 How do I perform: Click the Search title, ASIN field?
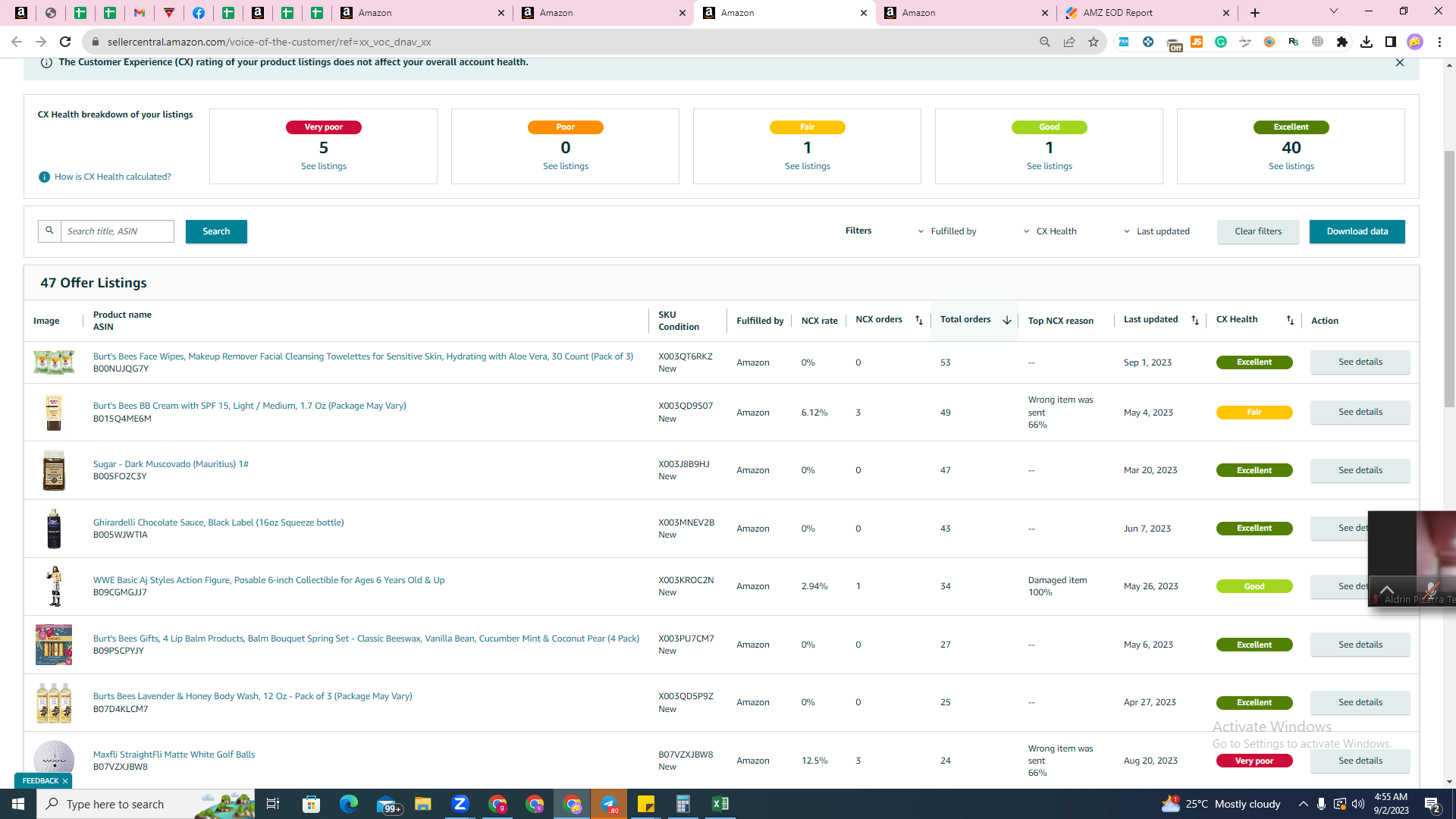pos(118,231)
